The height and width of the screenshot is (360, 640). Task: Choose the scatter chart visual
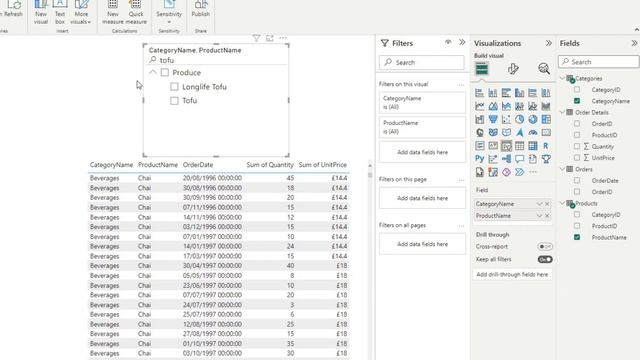point(506,119)
